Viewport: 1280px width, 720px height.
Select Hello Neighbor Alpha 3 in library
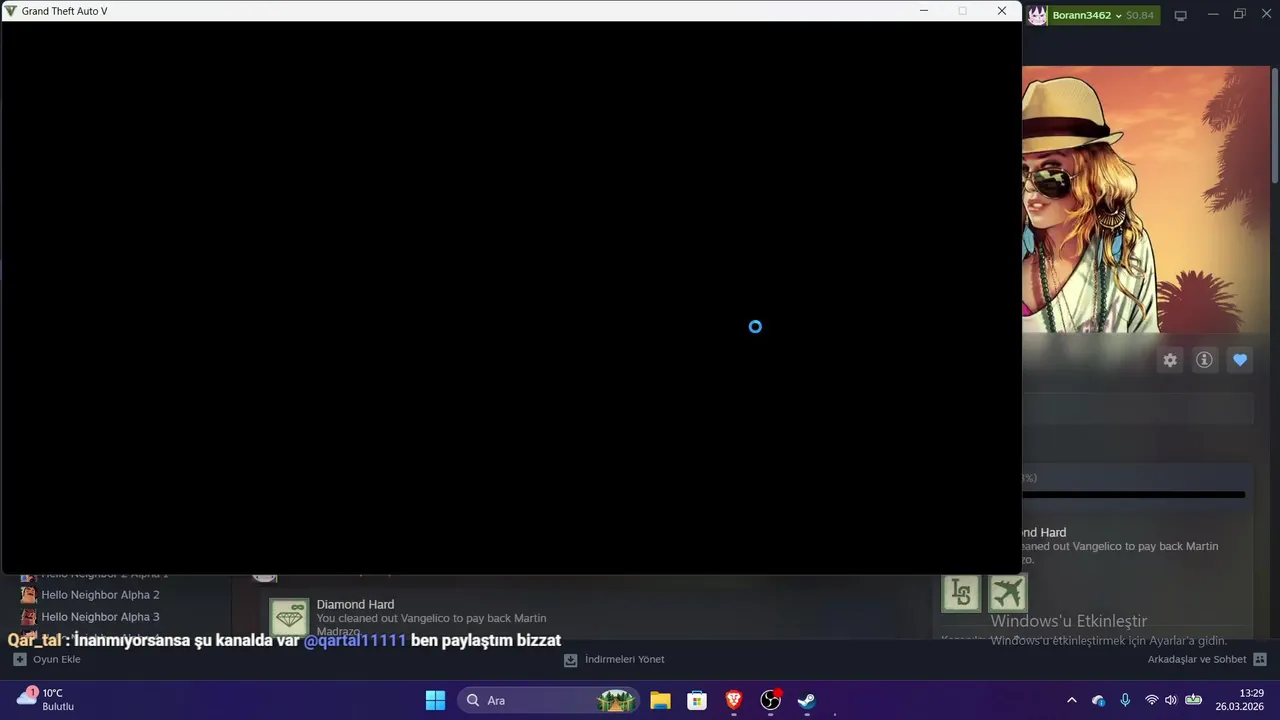(100, 617)
